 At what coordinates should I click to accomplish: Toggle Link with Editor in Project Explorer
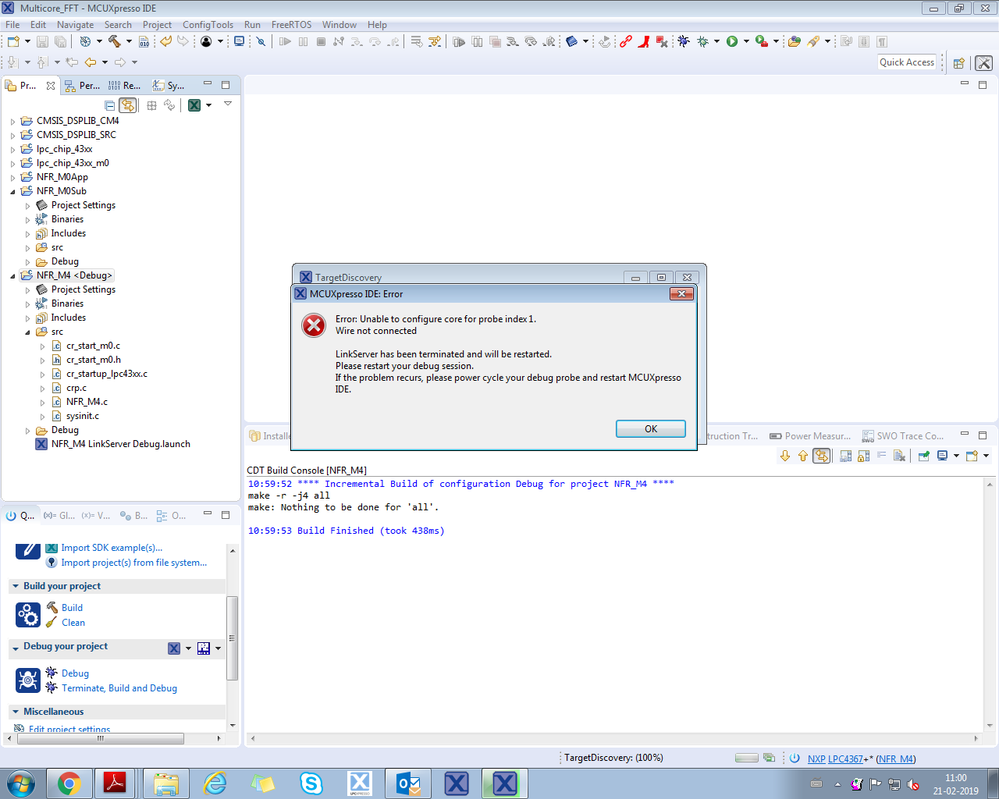point(128,105)
